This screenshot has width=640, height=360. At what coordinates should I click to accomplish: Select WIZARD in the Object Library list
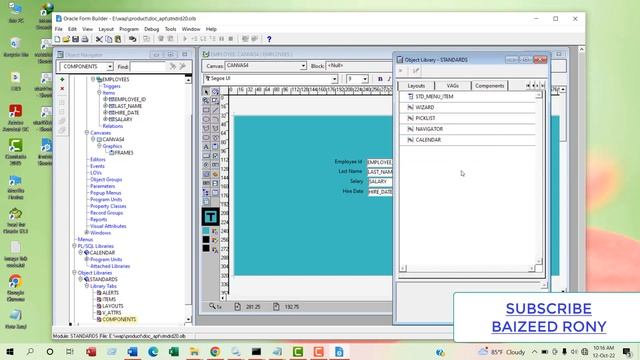(468, 107)
